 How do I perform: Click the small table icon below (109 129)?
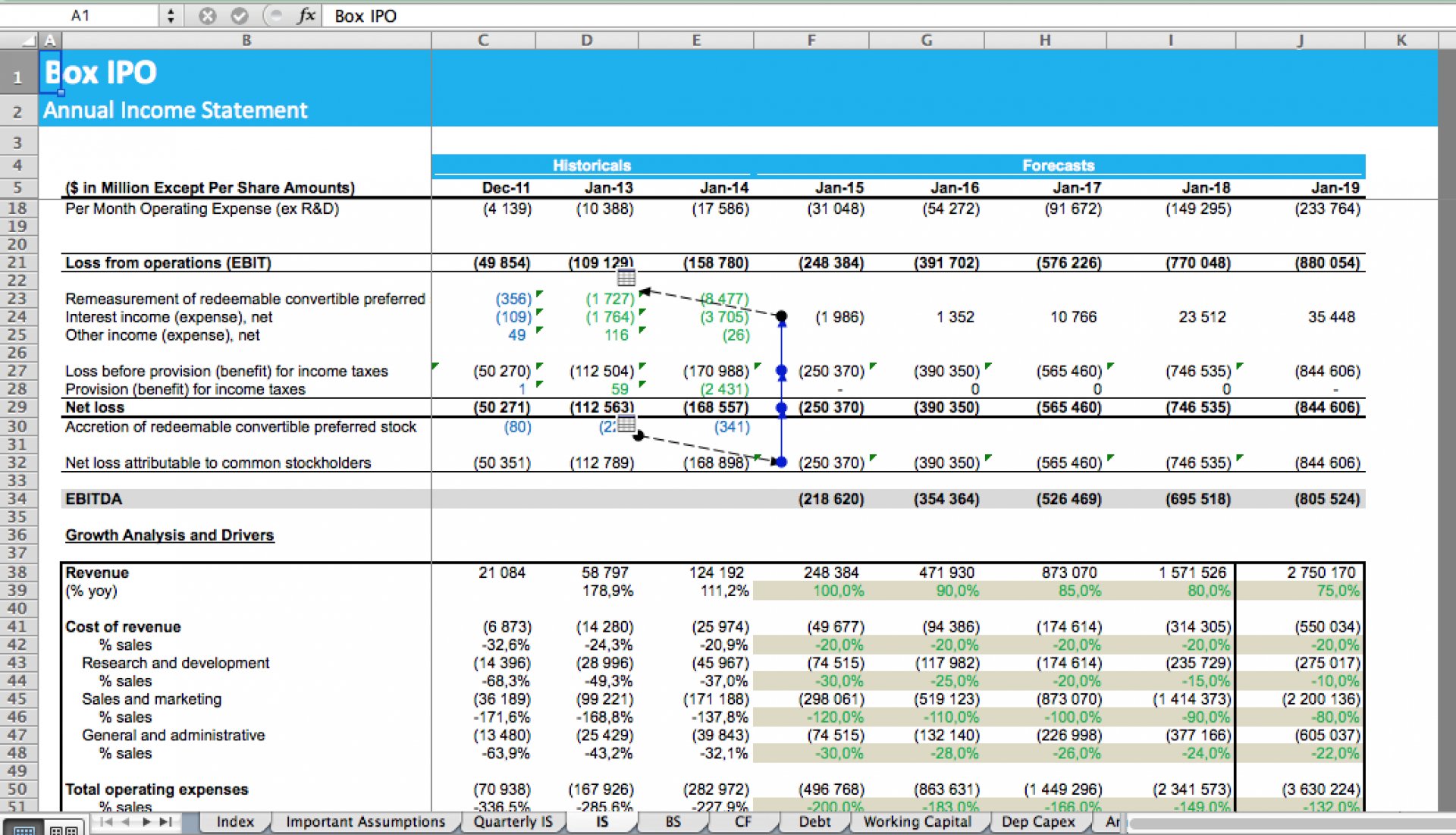(x=626, y=278)
